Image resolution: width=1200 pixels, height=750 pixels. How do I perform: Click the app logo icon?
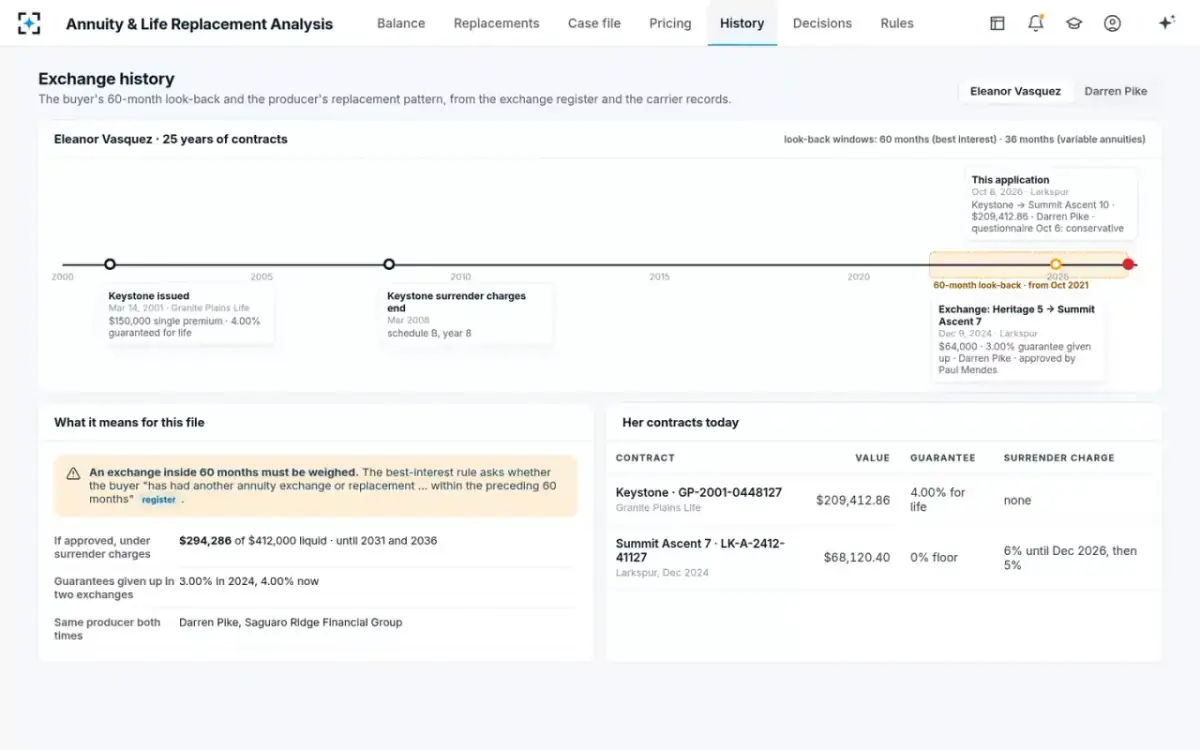point(29,23)
